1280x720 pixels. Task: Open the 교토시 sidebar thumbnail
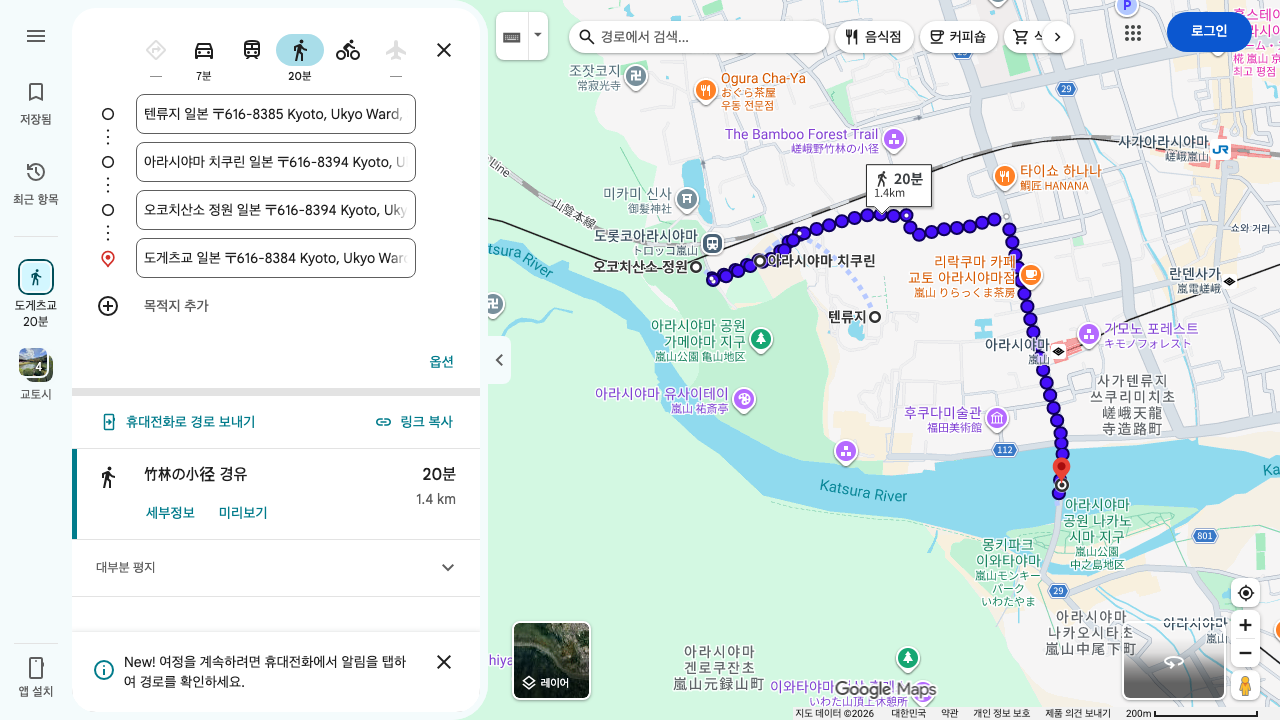(36, 375)
